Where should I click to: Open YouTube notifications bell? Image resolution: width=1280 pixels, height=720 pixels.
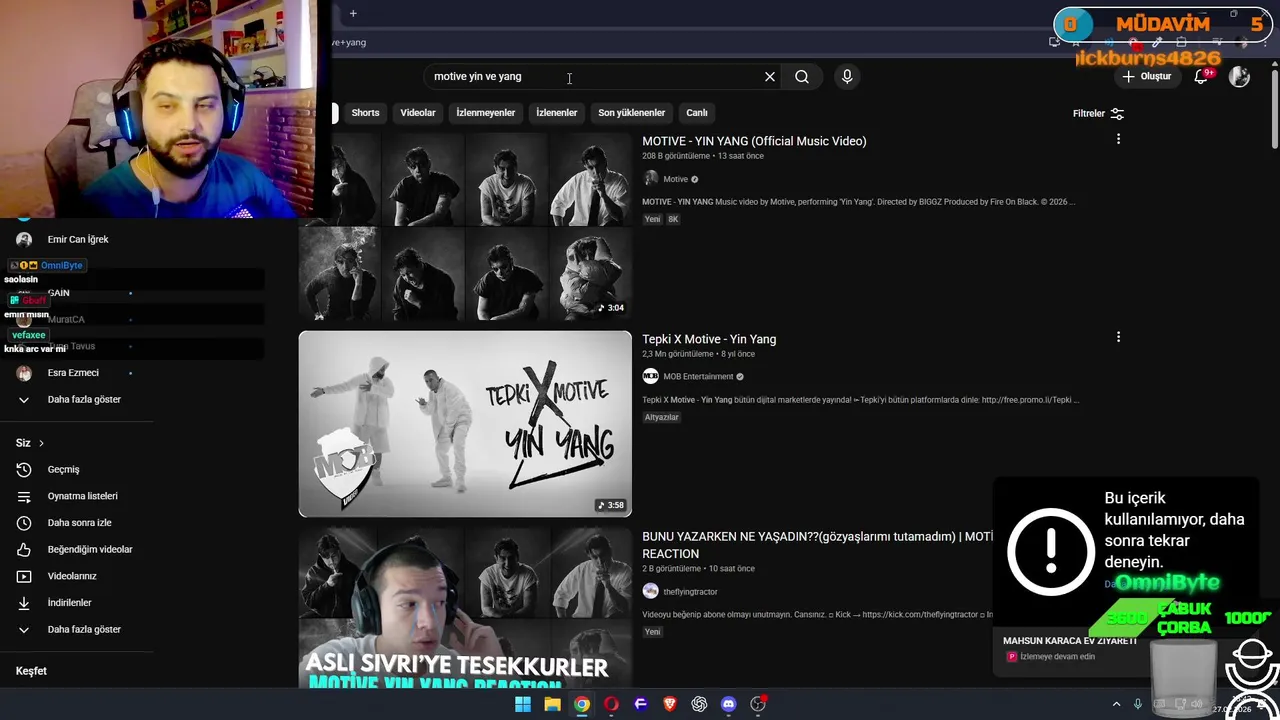(x=1201, y=77)
